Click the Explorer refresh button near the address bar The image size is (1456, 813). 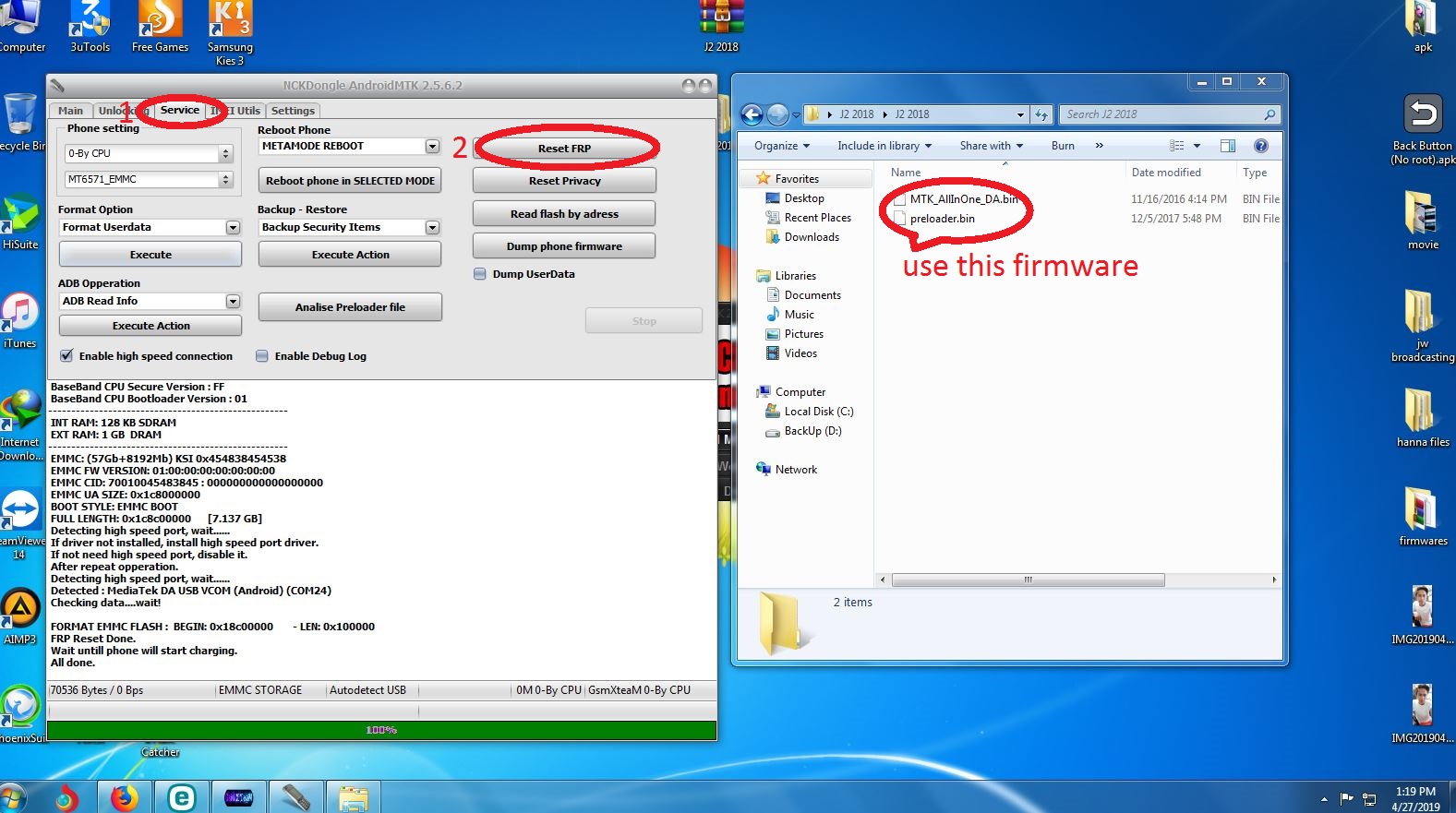click(1041, 114)
